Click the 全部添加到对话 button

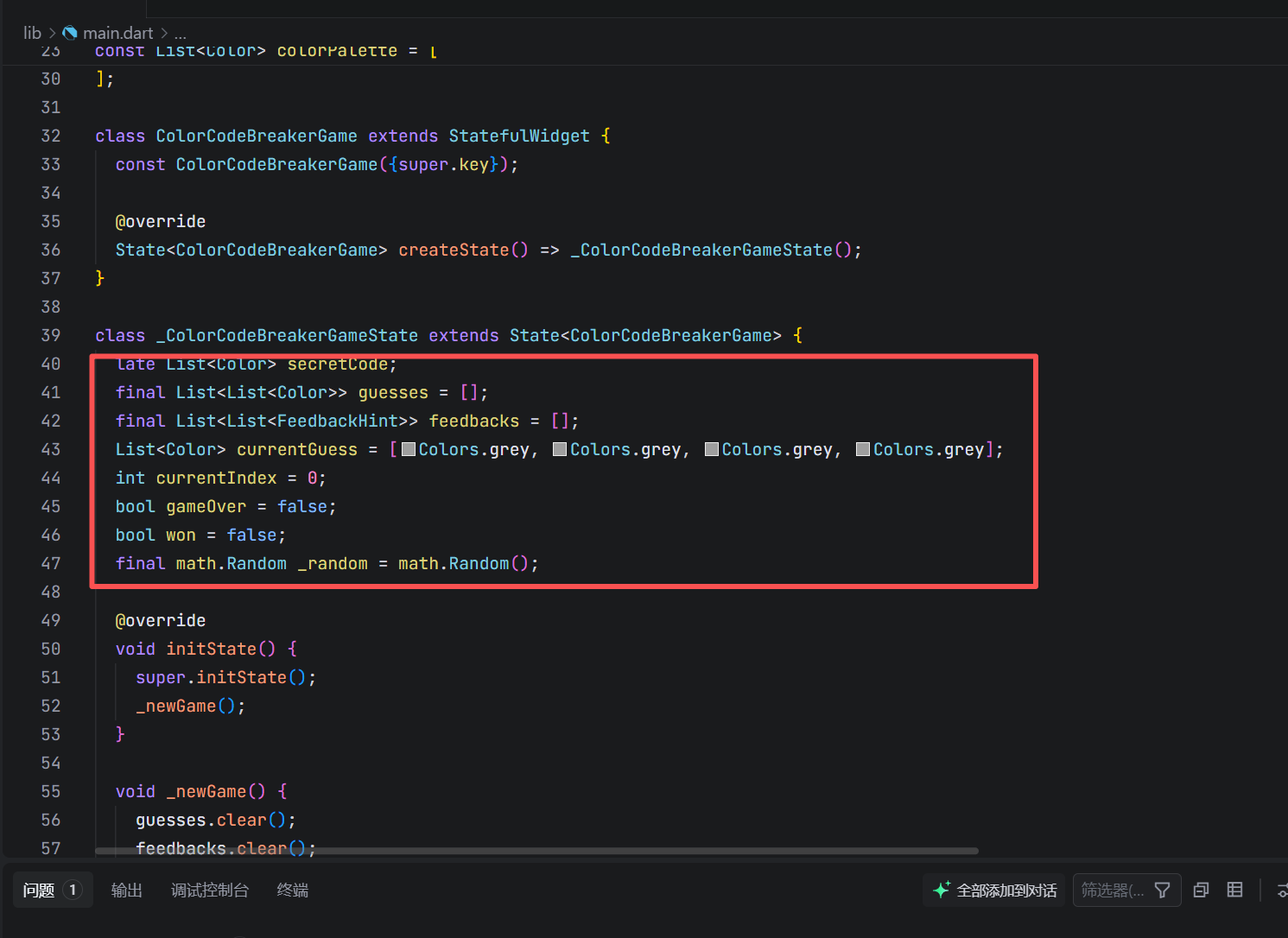click(x=995, y=890)
